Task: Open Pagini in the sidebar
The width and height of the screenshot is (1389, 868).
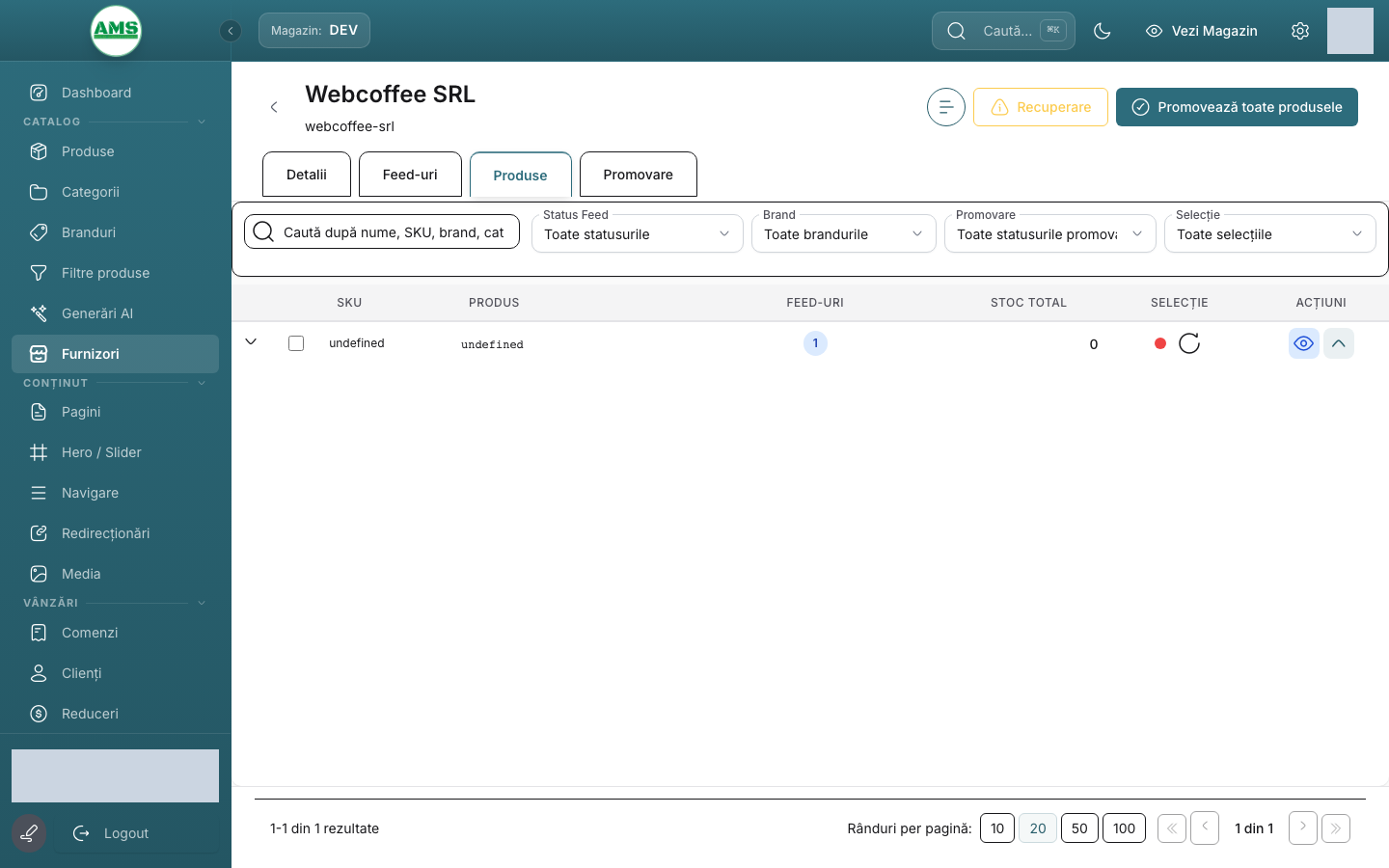Action: pos(115,412)
